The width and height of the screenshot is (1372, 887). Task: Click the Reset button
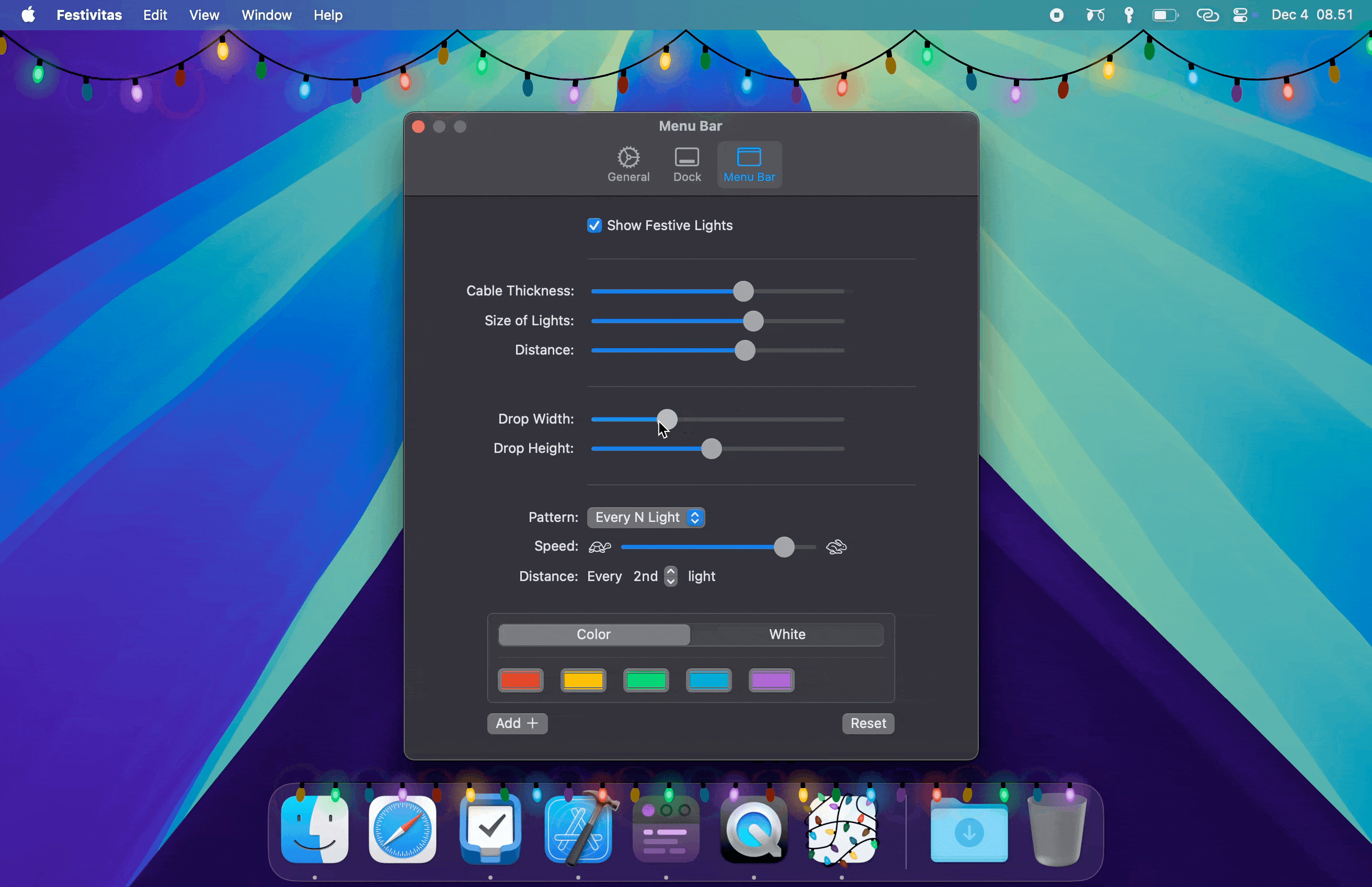tap(868, 723)
